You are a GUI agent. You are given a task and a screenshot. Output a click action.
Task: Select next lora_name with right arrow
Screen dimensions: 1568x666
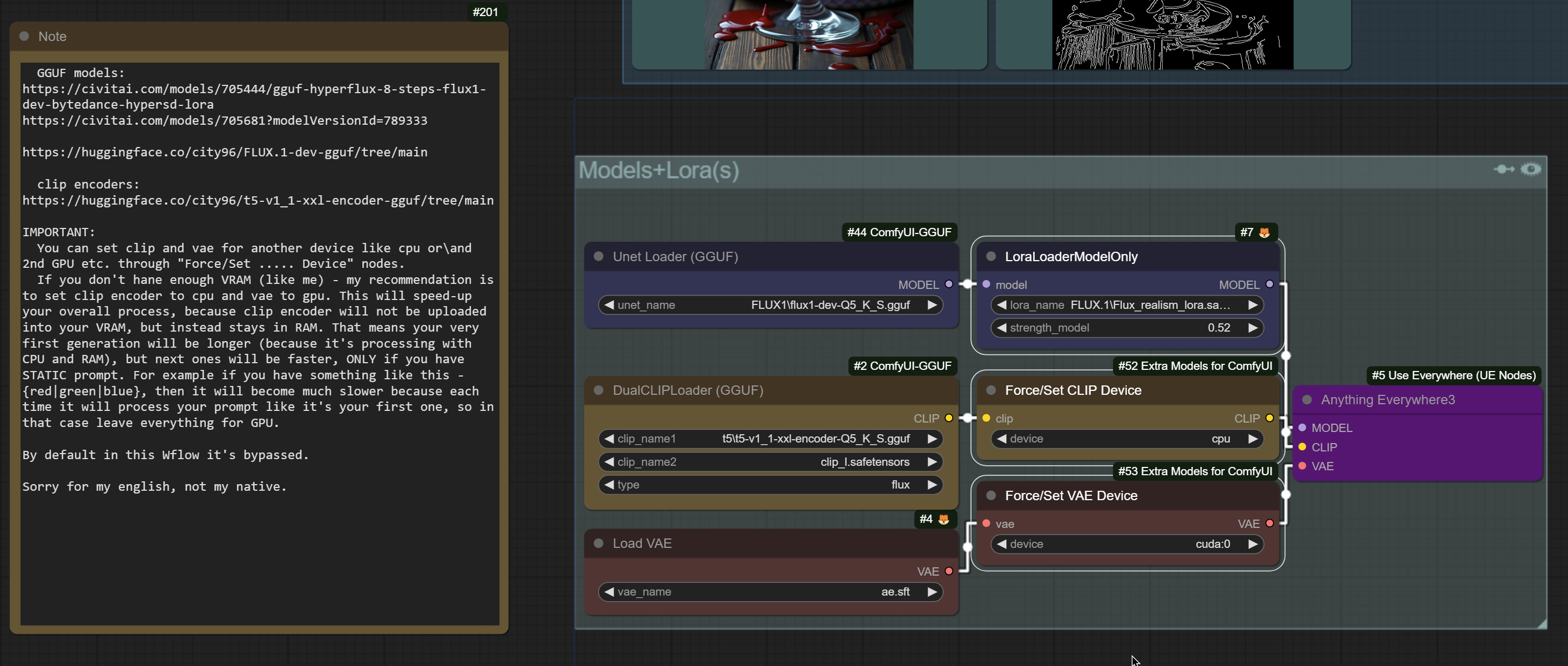(1252, 304)
